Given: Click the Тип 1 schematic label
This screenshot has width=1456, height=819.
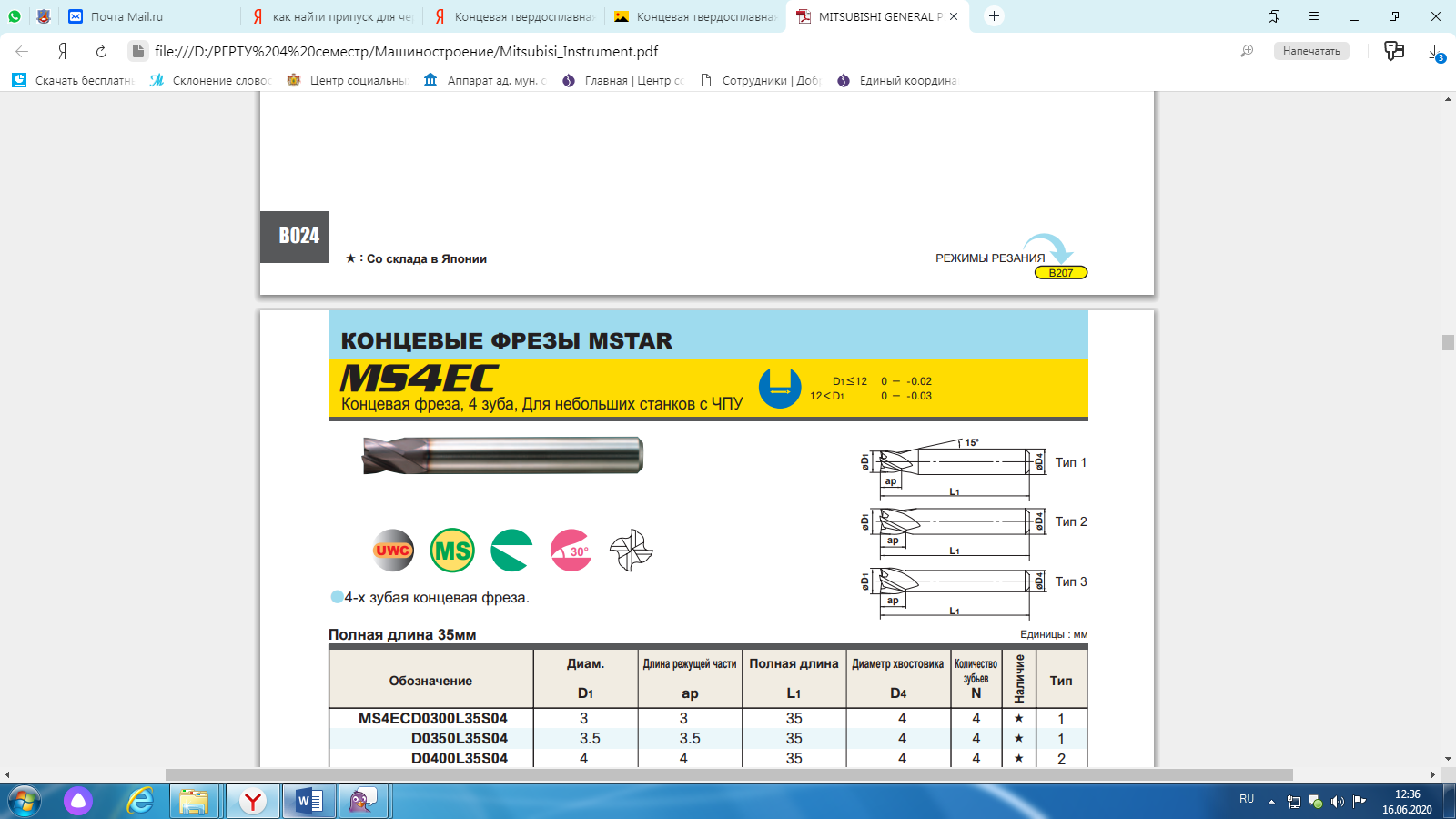Looking at the screenshot, I should click(1071, 462).
